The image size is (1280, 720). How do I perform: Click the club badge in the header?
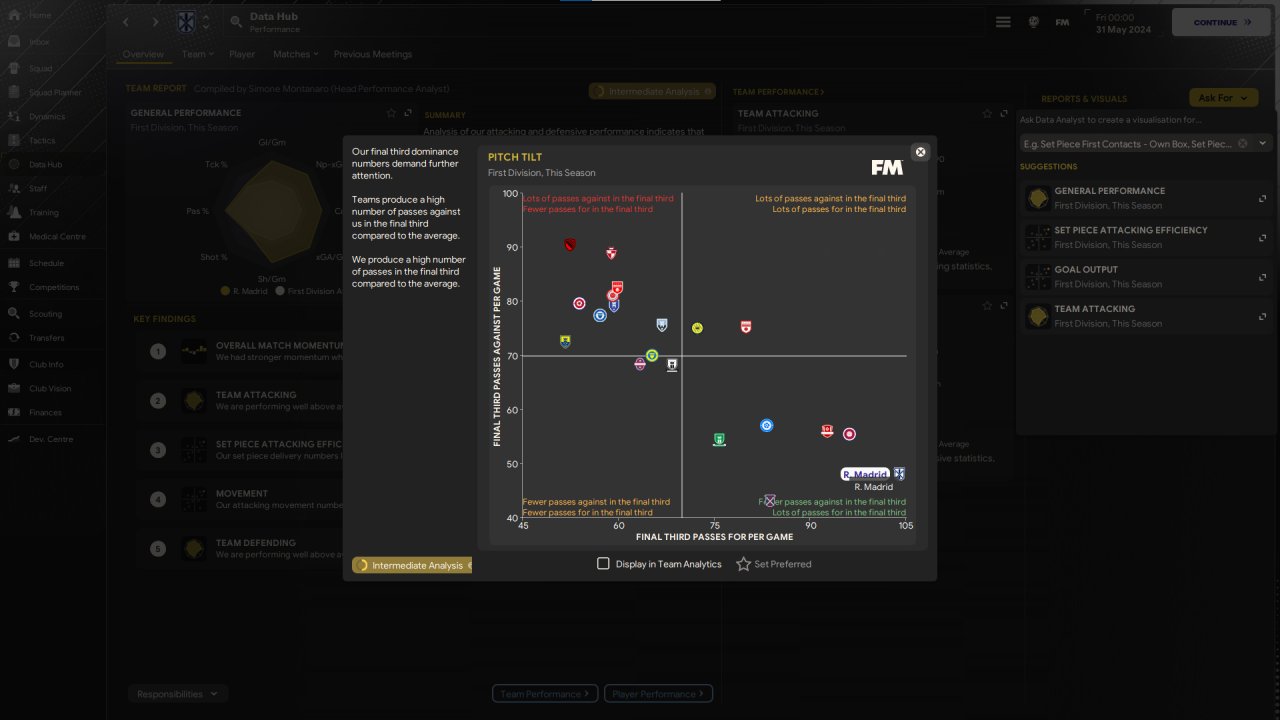(x=186, y=21)
